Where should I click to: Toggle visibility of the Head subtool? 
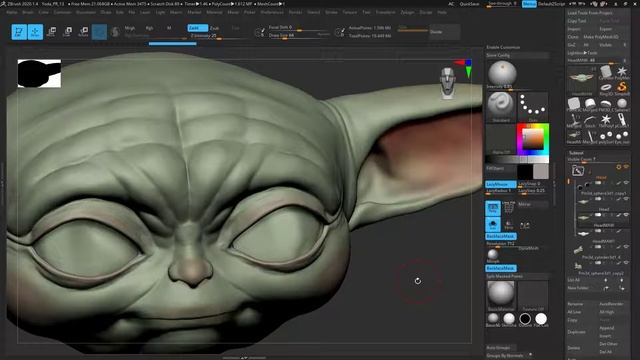click(x=626, y=199)
